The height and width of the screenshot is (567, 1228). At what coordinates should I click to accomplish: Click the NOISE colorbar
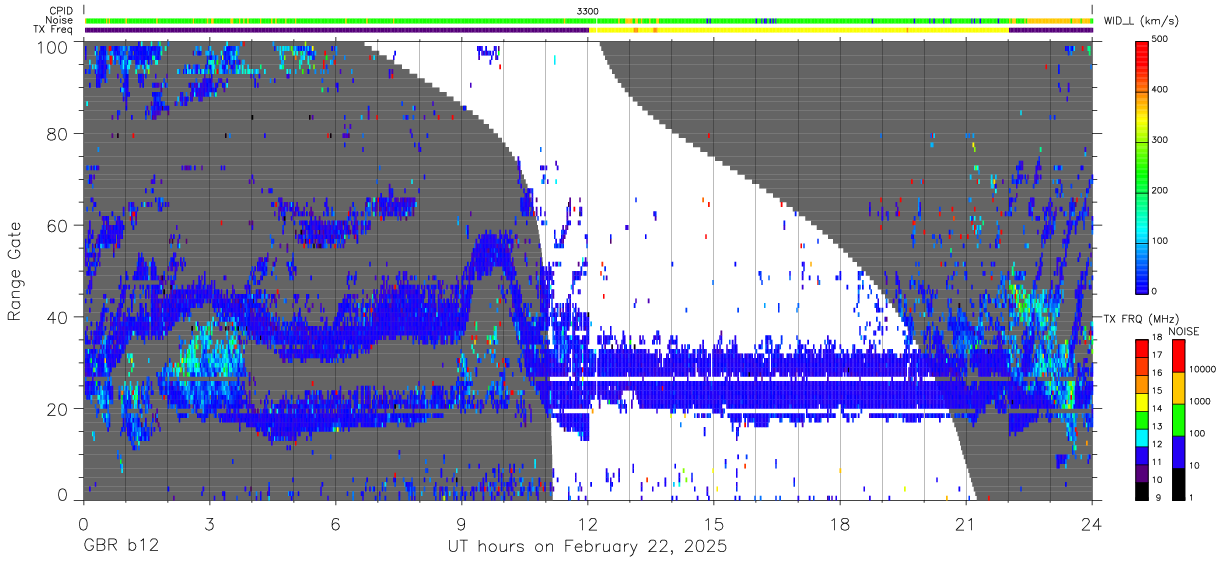(x=1178, y=420)
